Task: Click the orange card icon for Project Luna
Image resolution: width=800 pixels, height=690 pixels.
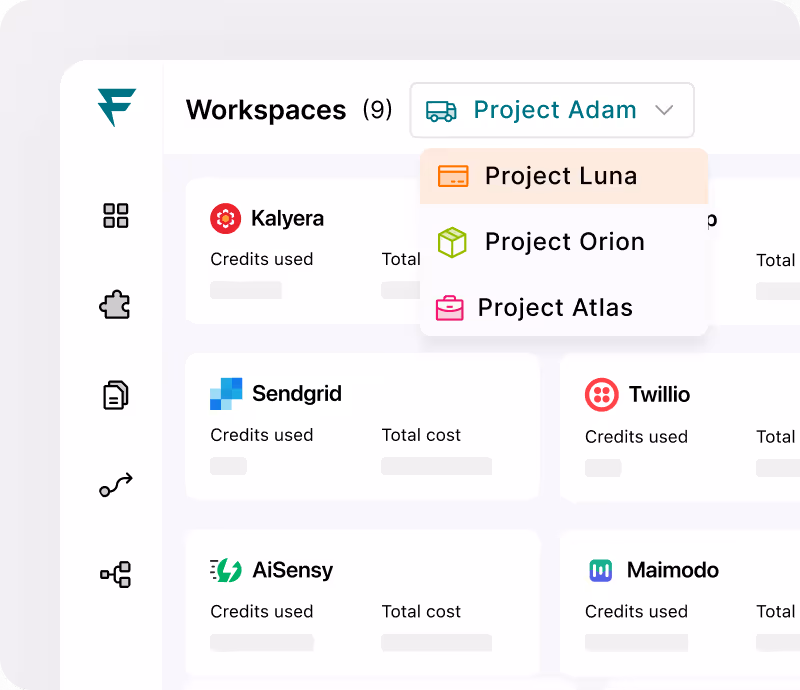Action: pos(453,176)
